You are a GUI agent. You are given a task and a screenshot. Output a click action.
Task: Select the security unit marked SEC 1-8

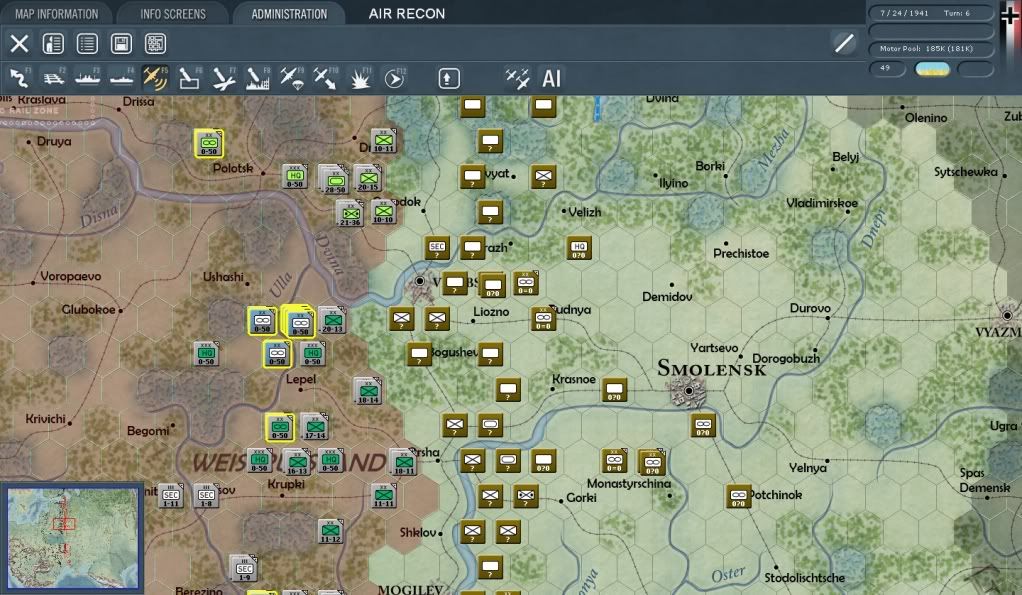pyautogui.click(x=207, y=496)
